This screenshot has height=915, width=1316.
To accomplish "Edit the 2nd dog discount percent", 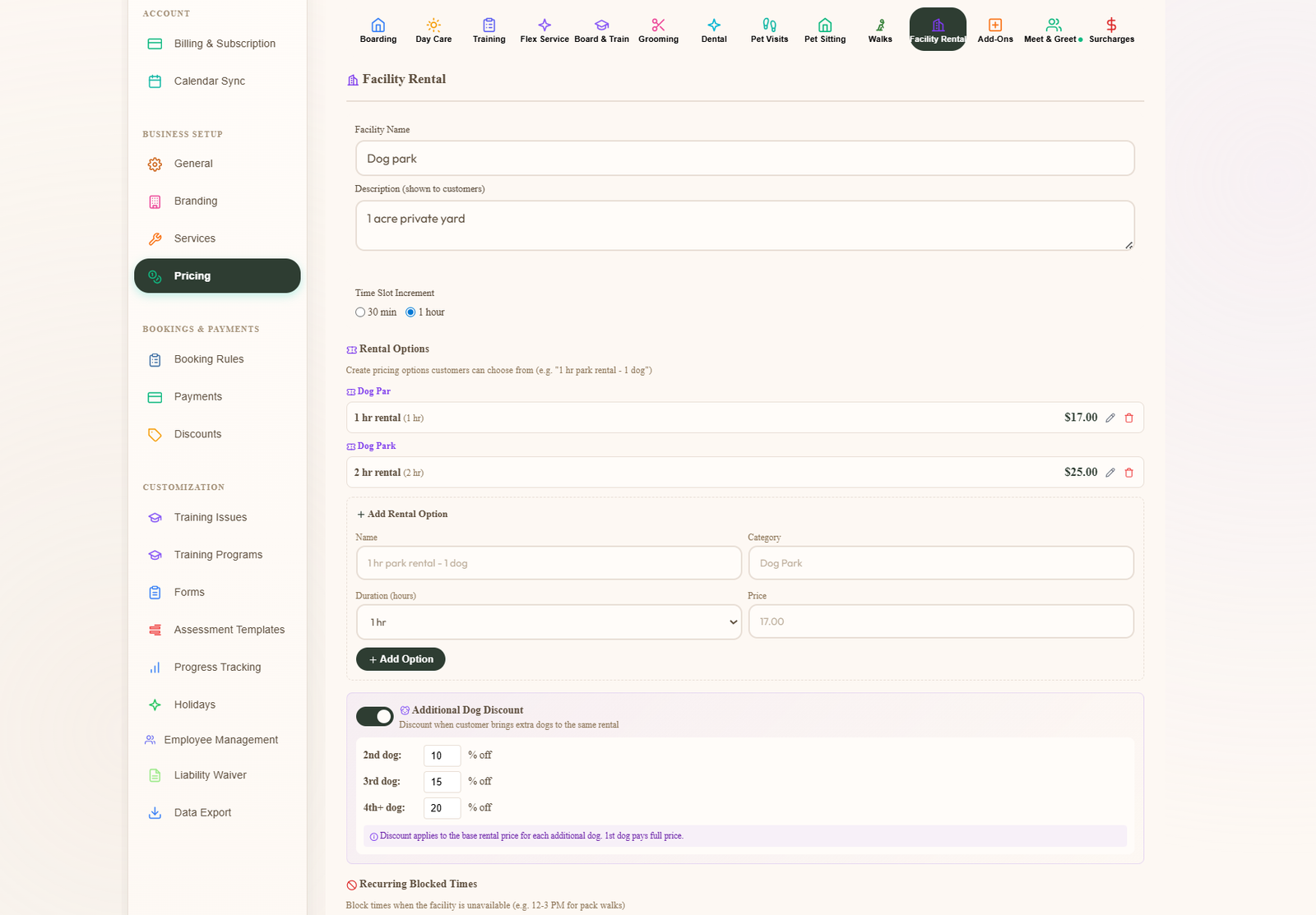I will (x=442, y=756).
